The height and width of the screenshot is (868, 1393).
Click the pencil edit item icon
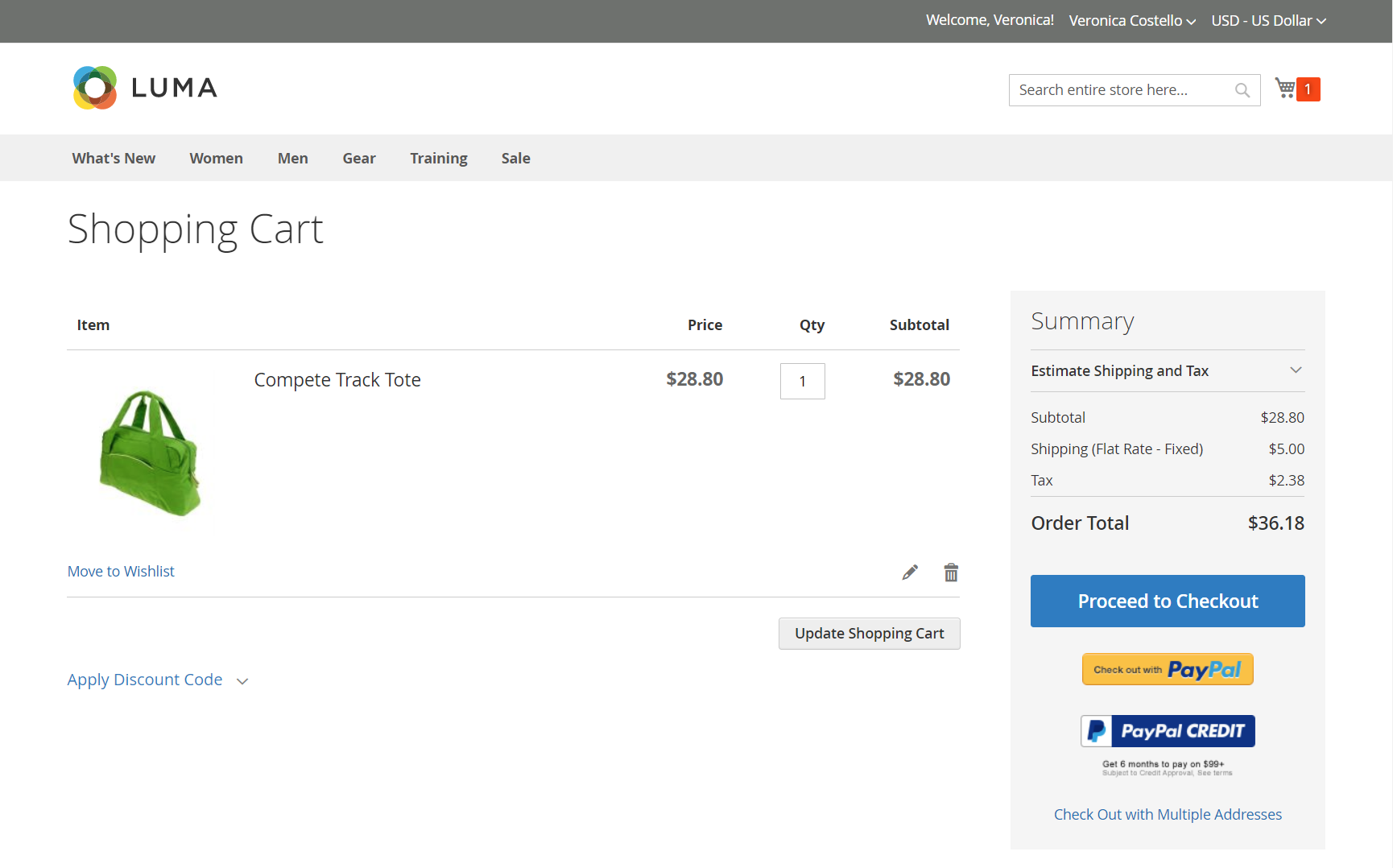pos(910,572)
